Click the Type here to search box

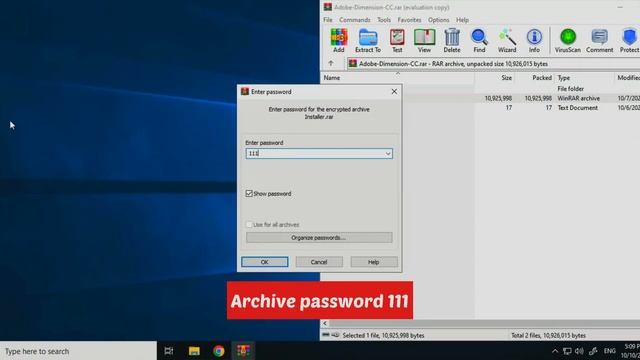pyautogui.click(x=78, y=351)
